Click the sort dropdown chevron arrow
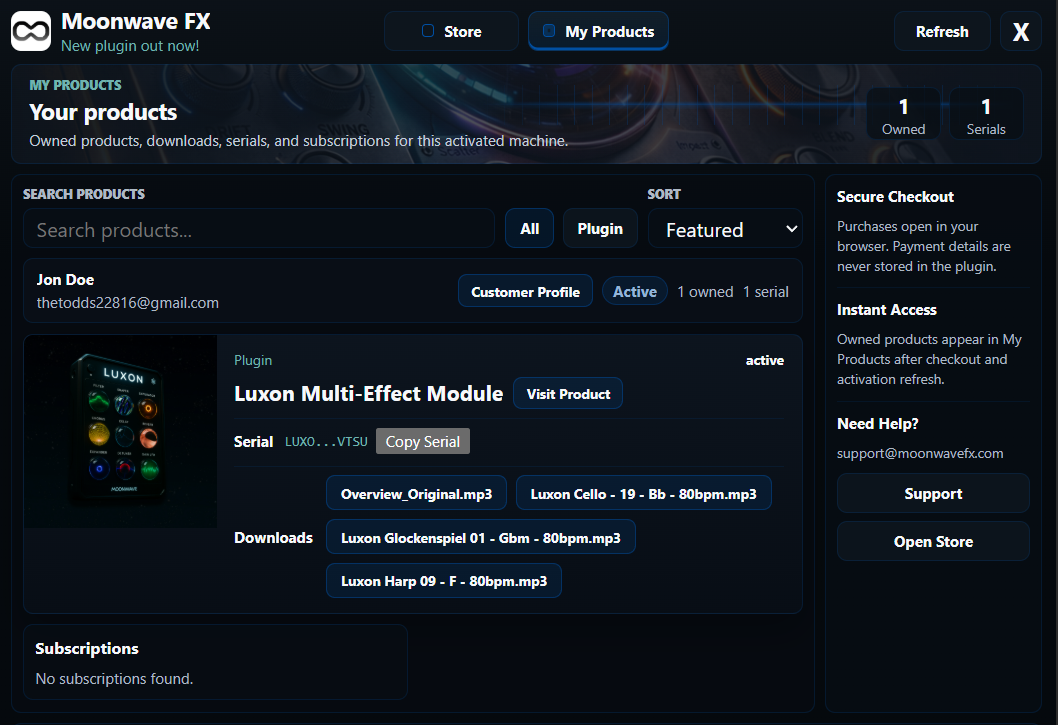The image size is (1058, 725). point(791,229)
